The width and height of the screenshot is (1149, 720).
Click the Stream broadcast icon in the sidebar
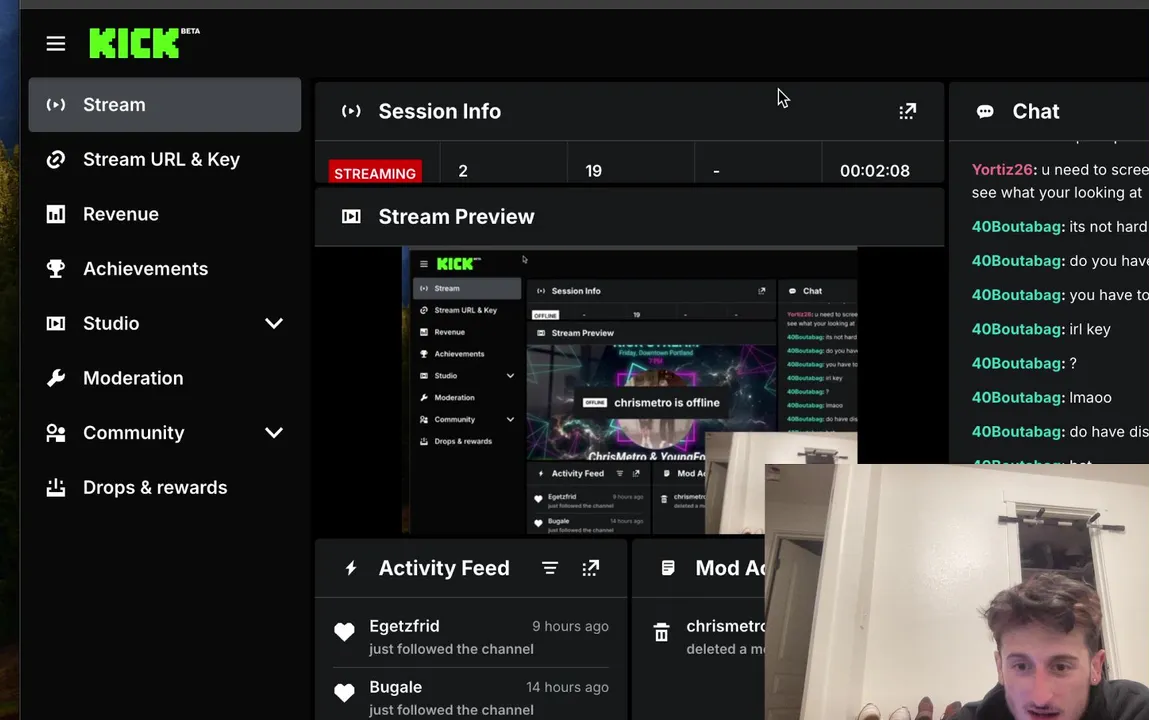56,105
